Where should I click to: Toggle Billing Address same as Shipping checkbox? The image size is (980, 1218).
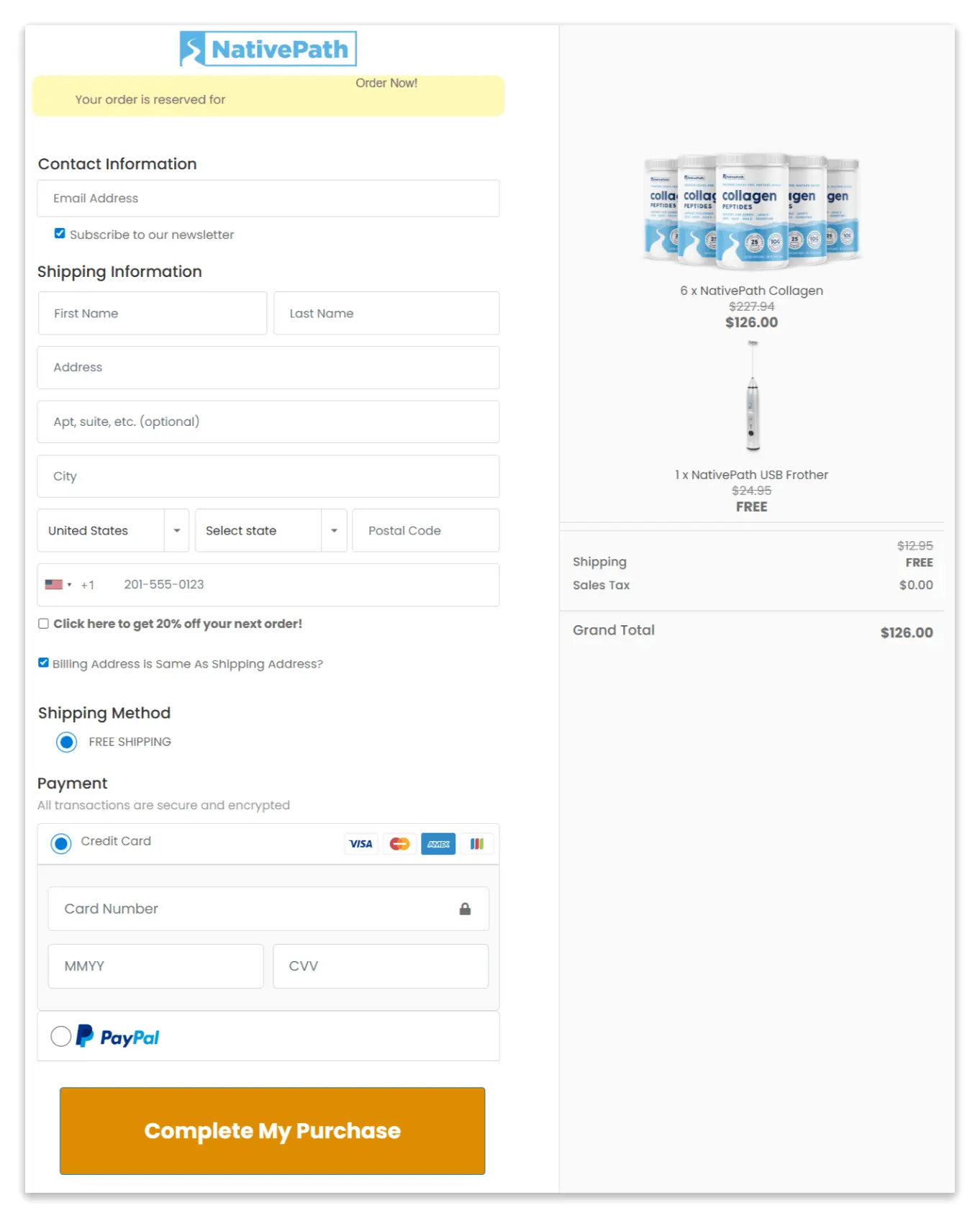tap(44, 663)
